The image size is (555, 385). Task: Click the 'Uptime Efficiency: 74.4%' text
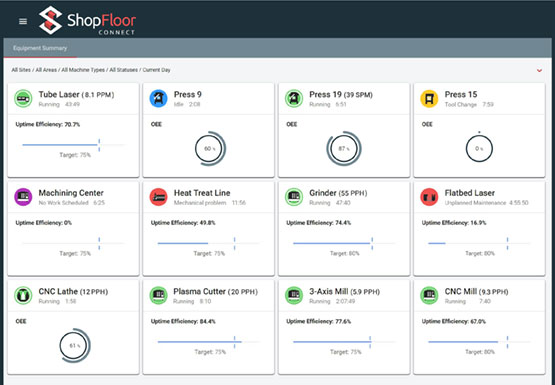[319, 223]
